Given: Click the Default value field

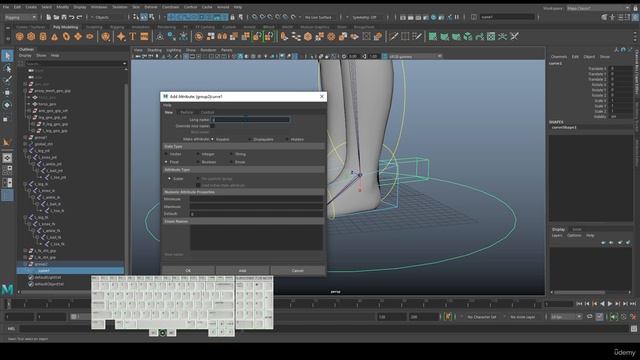Looking at the screenshot, I should [256, 214].
